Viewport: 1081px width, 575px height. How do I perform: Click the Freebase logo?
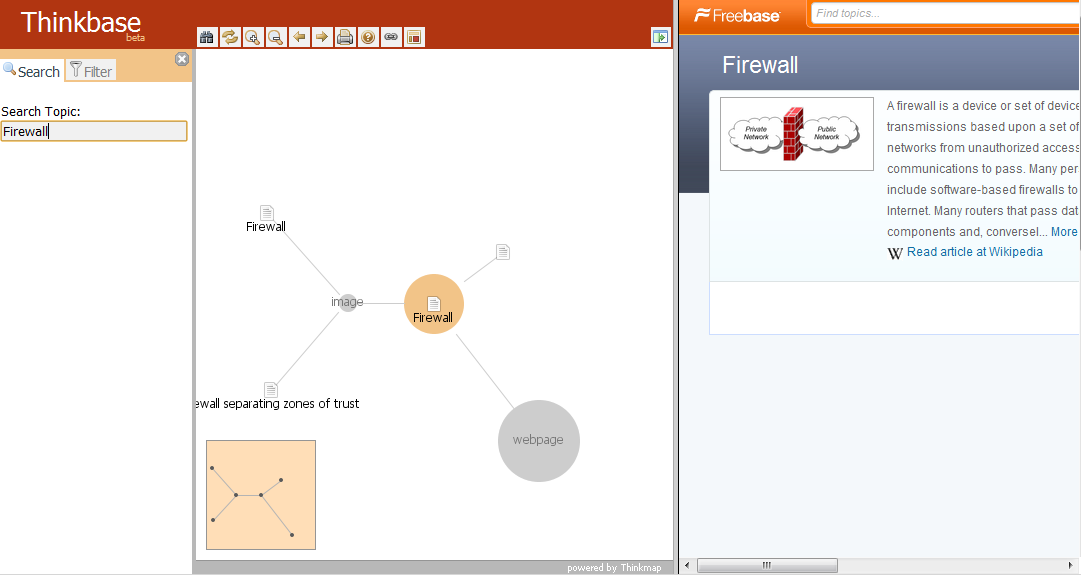point(737,15)
